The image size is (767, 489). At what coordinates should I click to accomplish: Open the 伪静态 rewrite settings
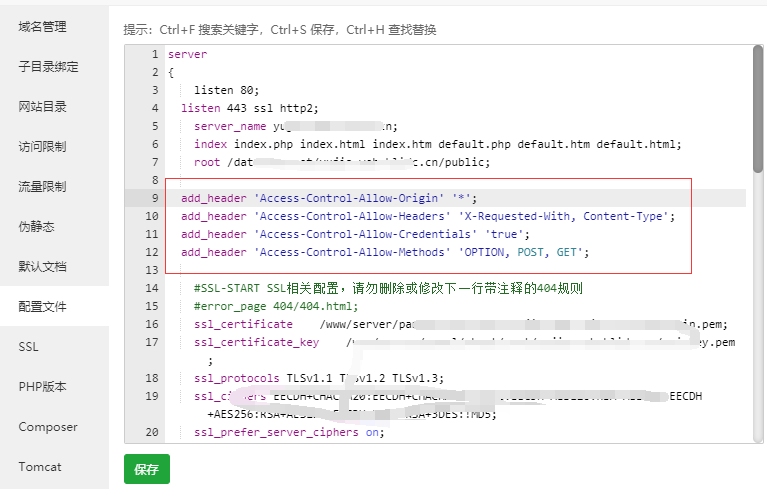click(x=36, y=227)
